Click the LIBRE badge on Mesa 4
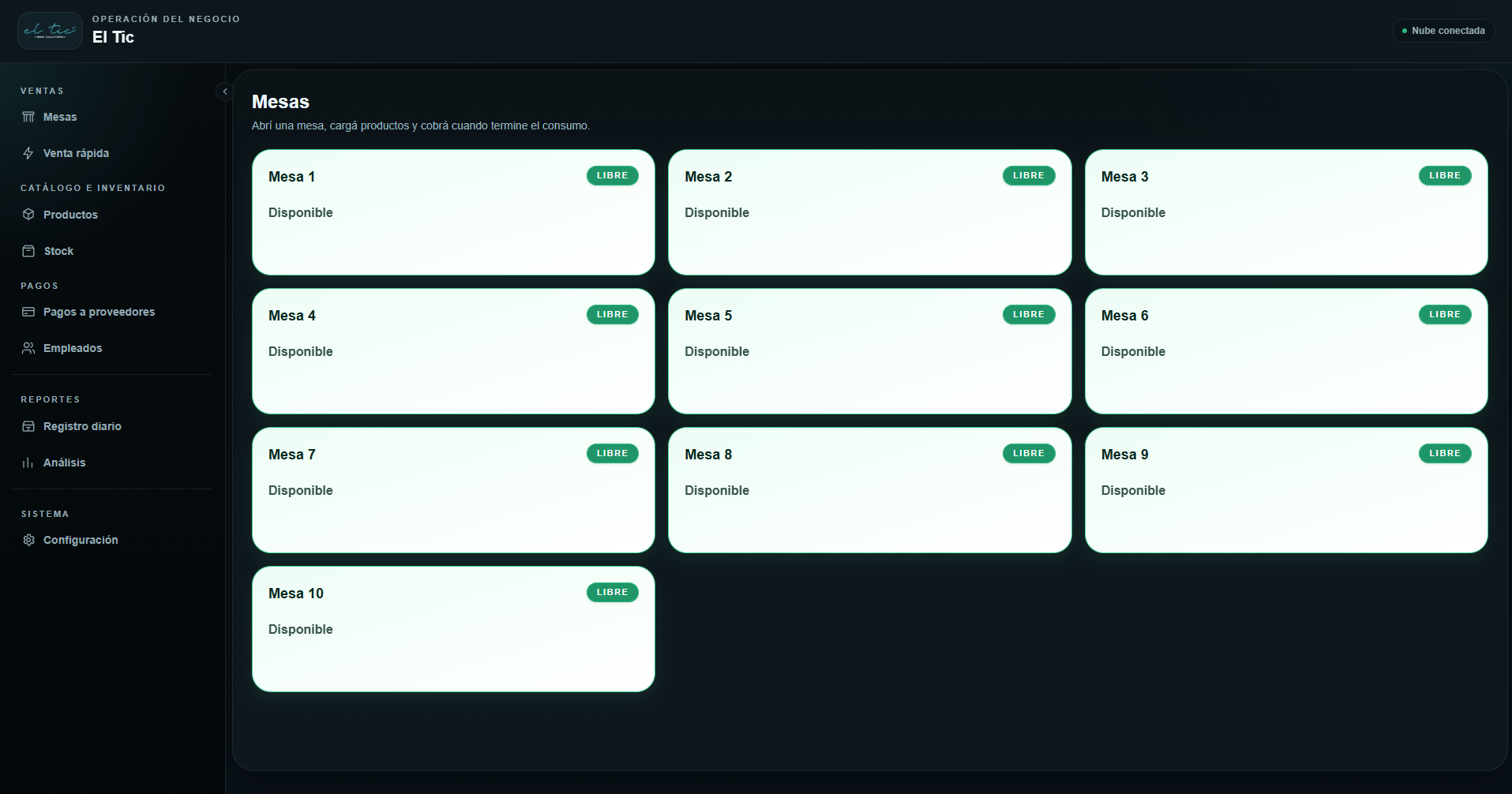 click(612, 314)
